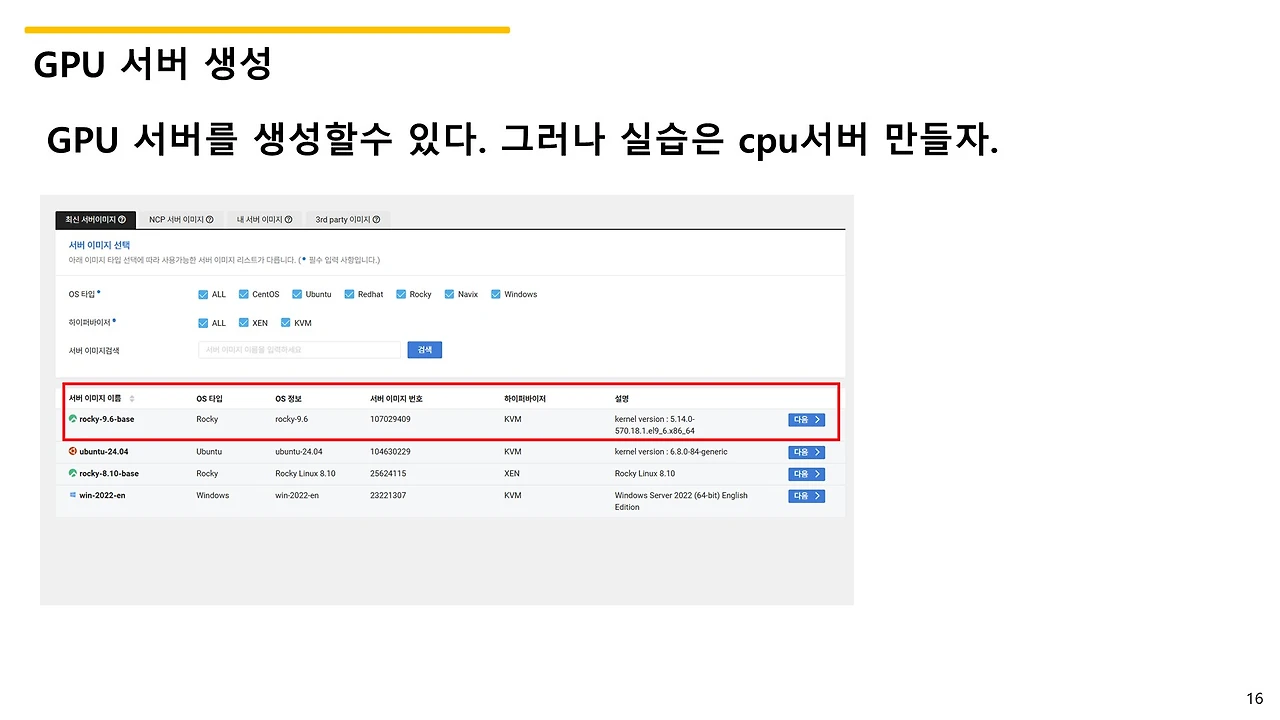Image resolution: width=1280 pixels, height=720 pixels.
Task: Click the server image search input field
Action: click(298, 349)
